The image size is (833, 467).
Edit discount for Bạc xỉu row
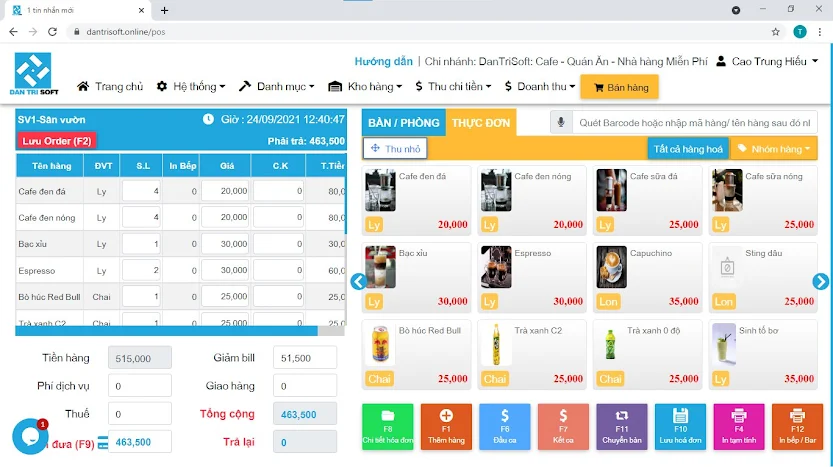point(278,244)
